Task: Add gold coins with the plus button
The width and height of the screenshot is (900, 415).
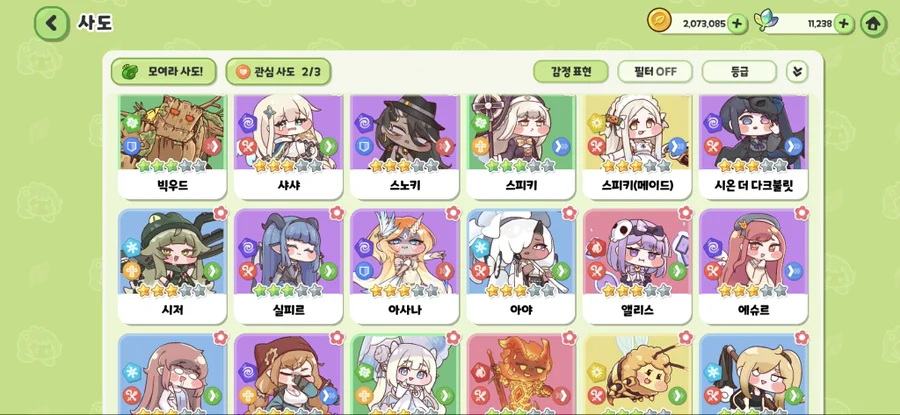Action: (737, 24)
